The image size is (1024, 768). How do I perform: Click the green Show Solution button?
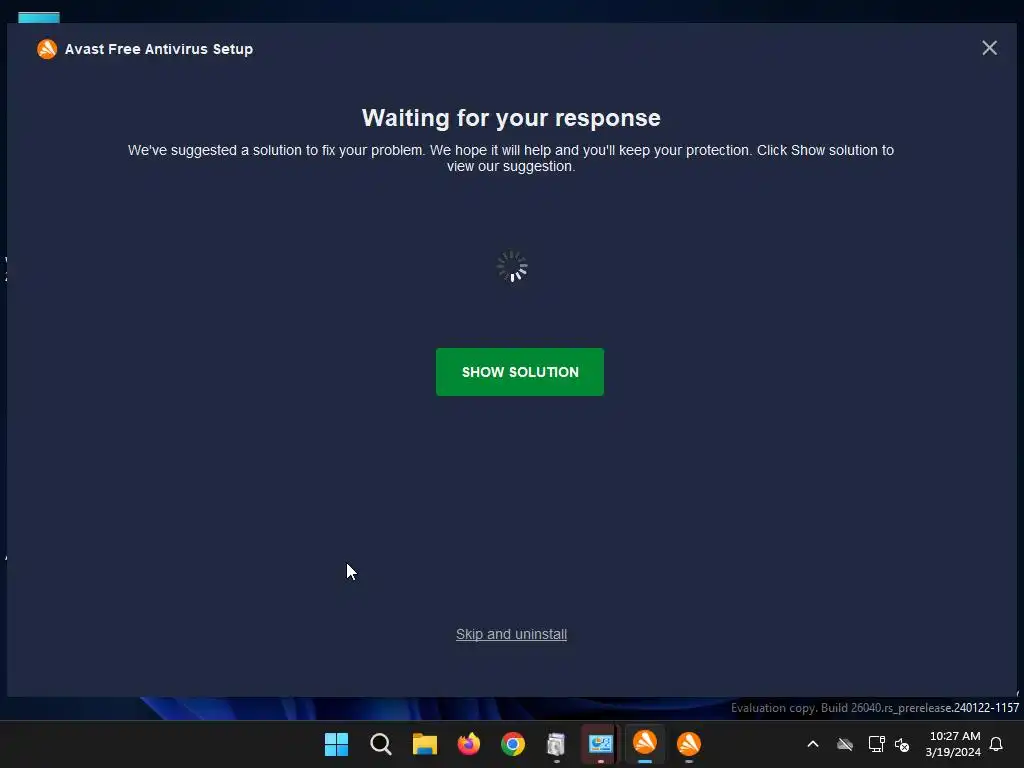(x=520, y=372)
